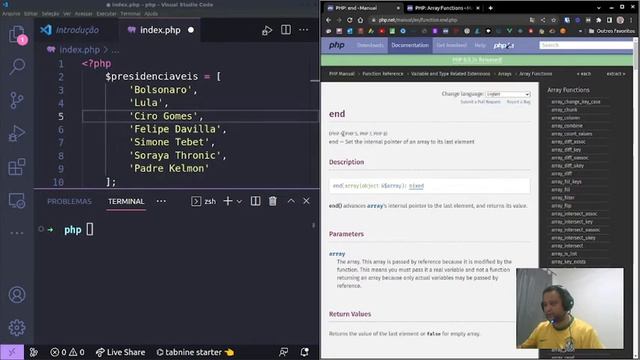Open the terminal launch profile dropdown arrow
The height and width of the screenshot is (360, 640).
(x=240, y=201)
